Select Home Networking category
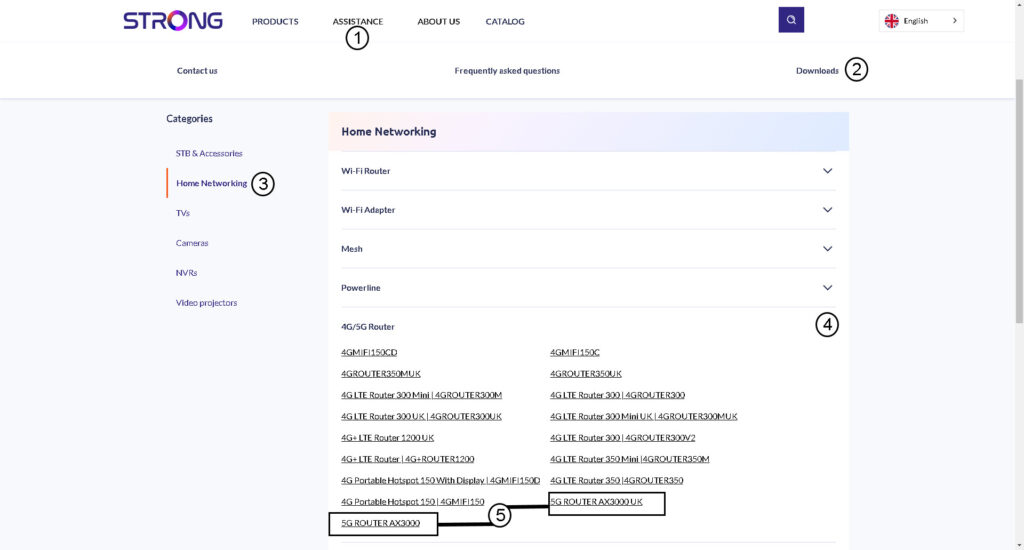Image resolution: width=1024 pixels, height=550 pixels. [212, 184]
